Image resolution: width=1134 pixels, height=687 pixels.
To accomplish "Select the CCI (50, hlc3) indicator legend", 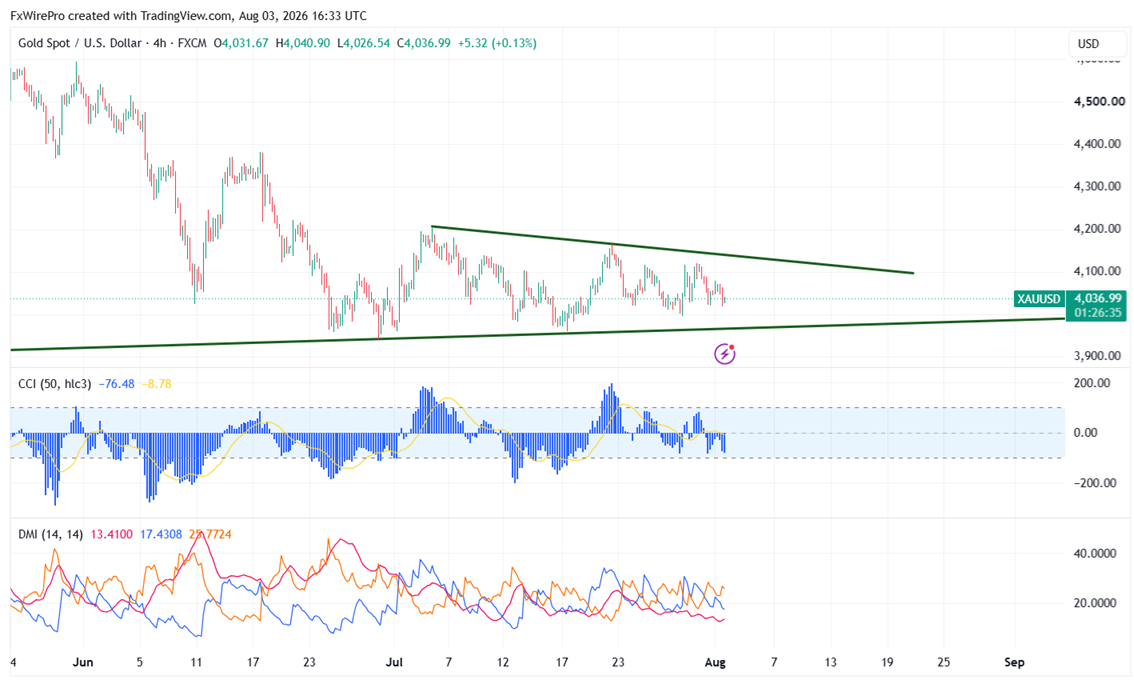I will [x=54, y=384].
